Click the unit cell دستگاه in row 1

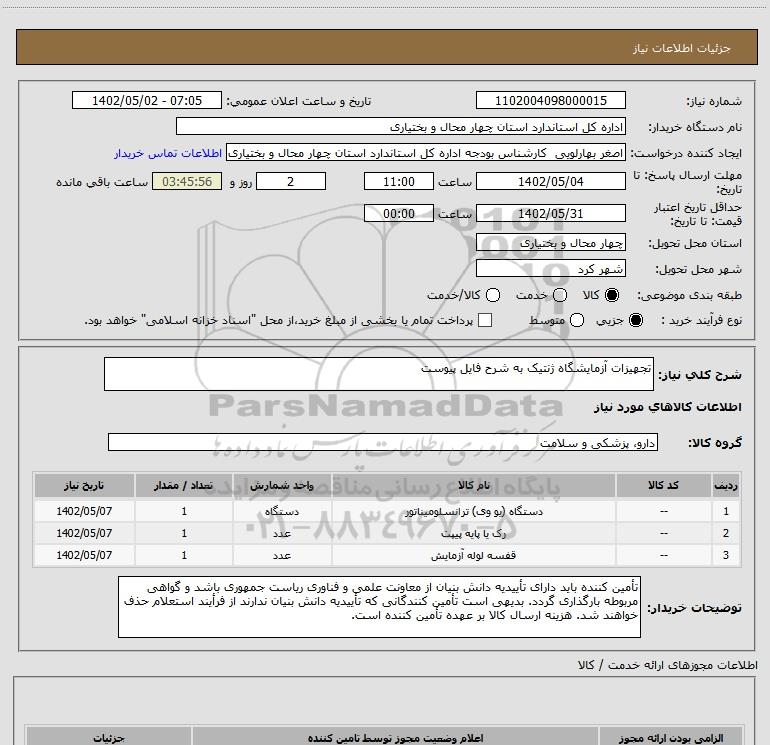click(282, 511)
